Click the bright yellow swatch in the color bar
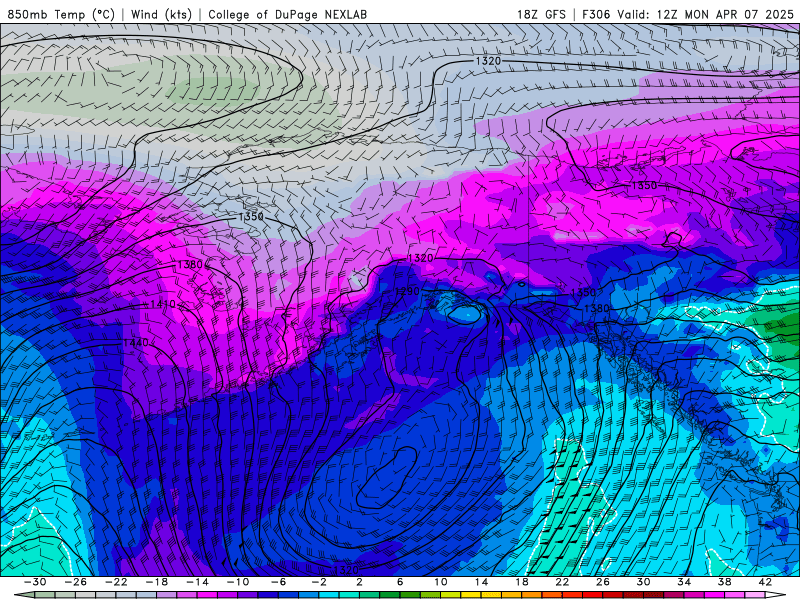 (x=471, y=595)
